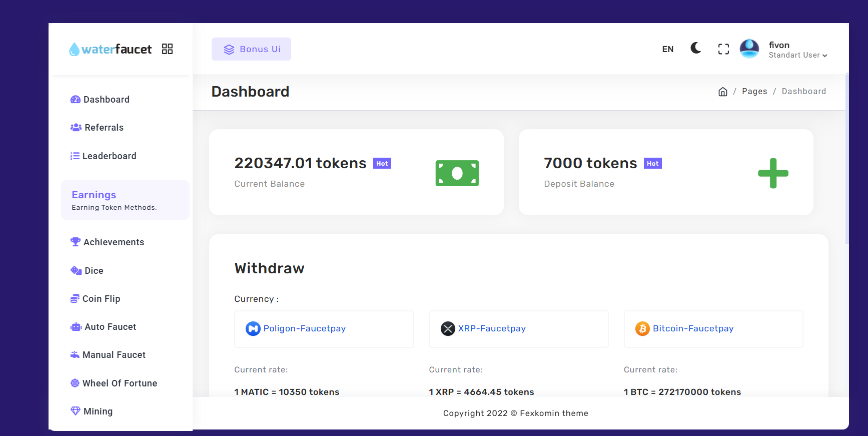
Task: Open the Leaderboard page
Action: [108, 156]
